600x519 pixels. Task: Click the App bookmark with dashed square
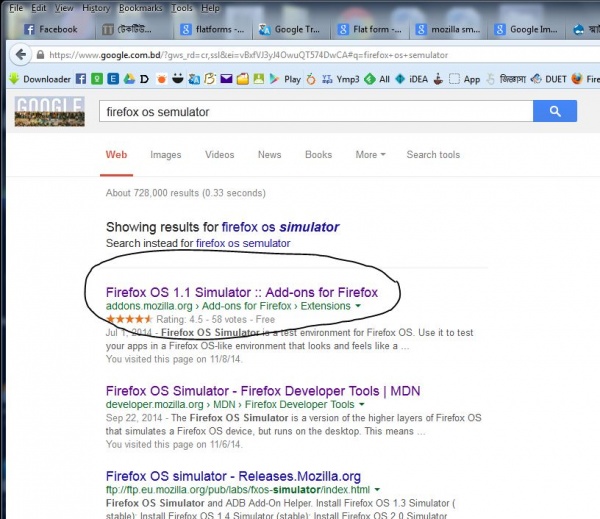tap(464, 79)
